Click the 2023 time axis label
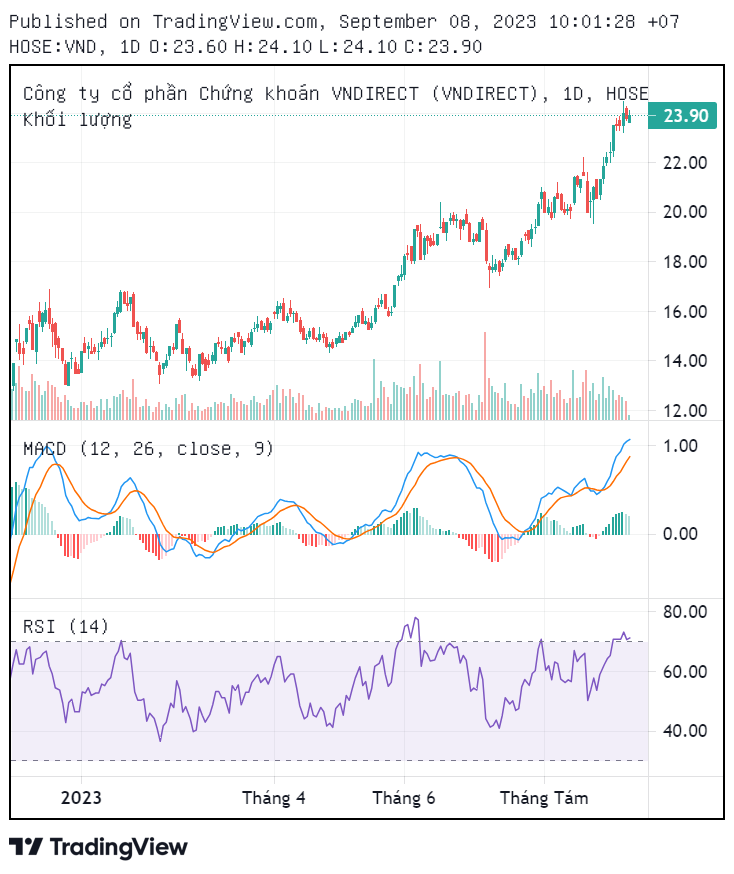Screen dimensions: 734x874 click(81, 798)
